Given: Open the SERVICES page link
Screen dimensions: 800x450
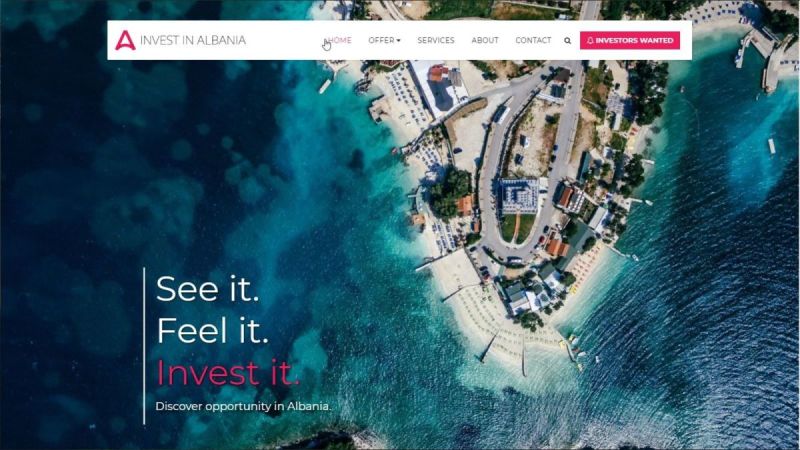Looking at the screenshot, I should [x=436, y=40].
